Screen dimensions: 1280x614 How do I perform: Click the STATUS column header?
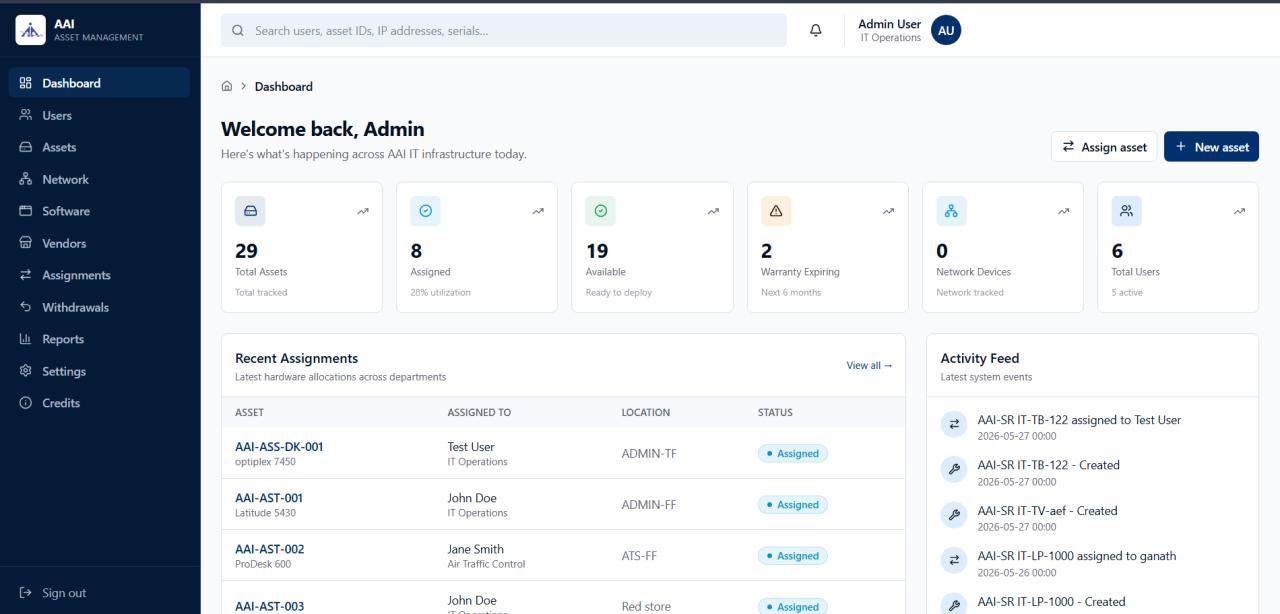pos(775,412)
